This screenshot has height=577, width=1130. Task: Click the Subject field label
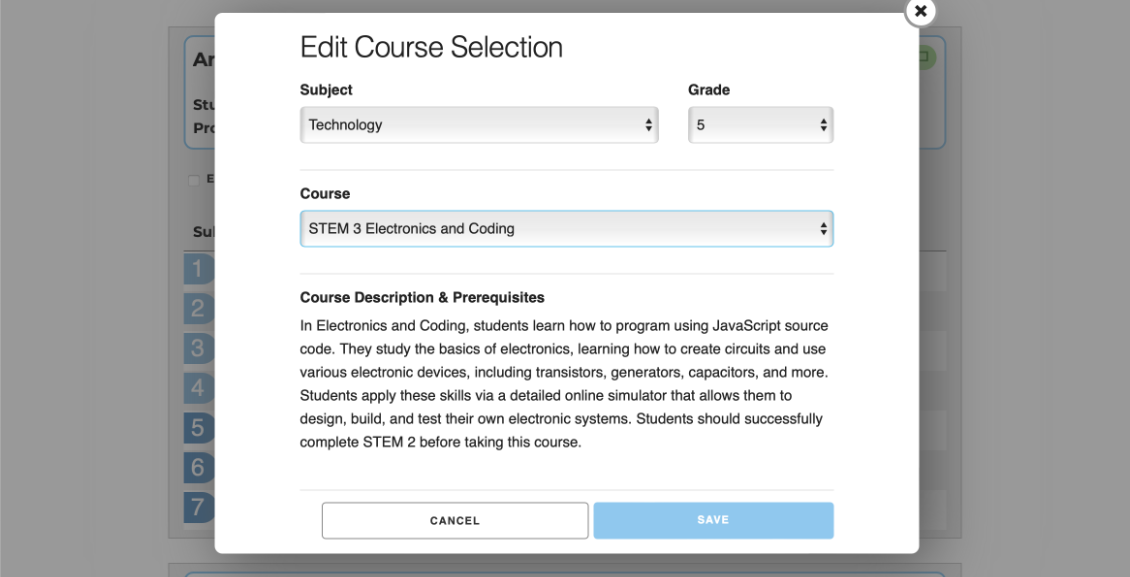pos(326,90)
